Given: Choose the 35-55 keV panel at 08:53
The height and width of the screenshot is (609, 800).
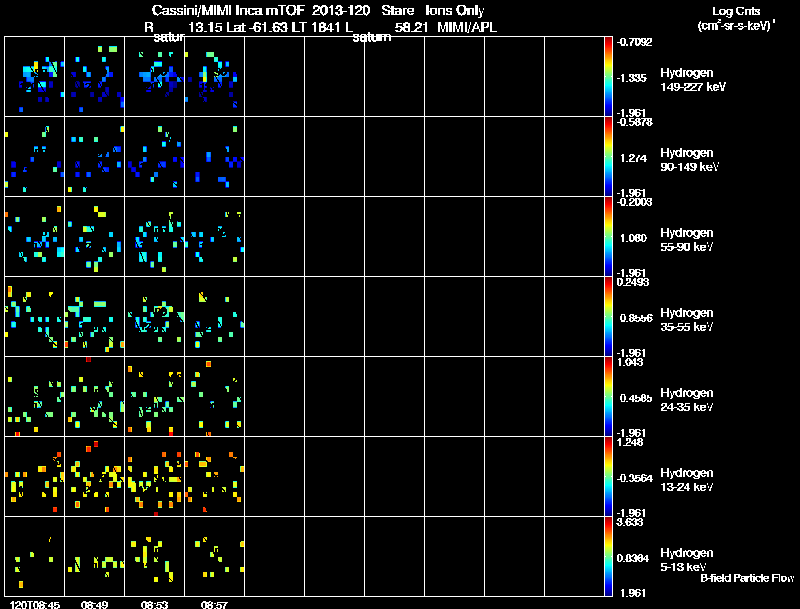Looking at the screenshot, I should pos(155,317).
